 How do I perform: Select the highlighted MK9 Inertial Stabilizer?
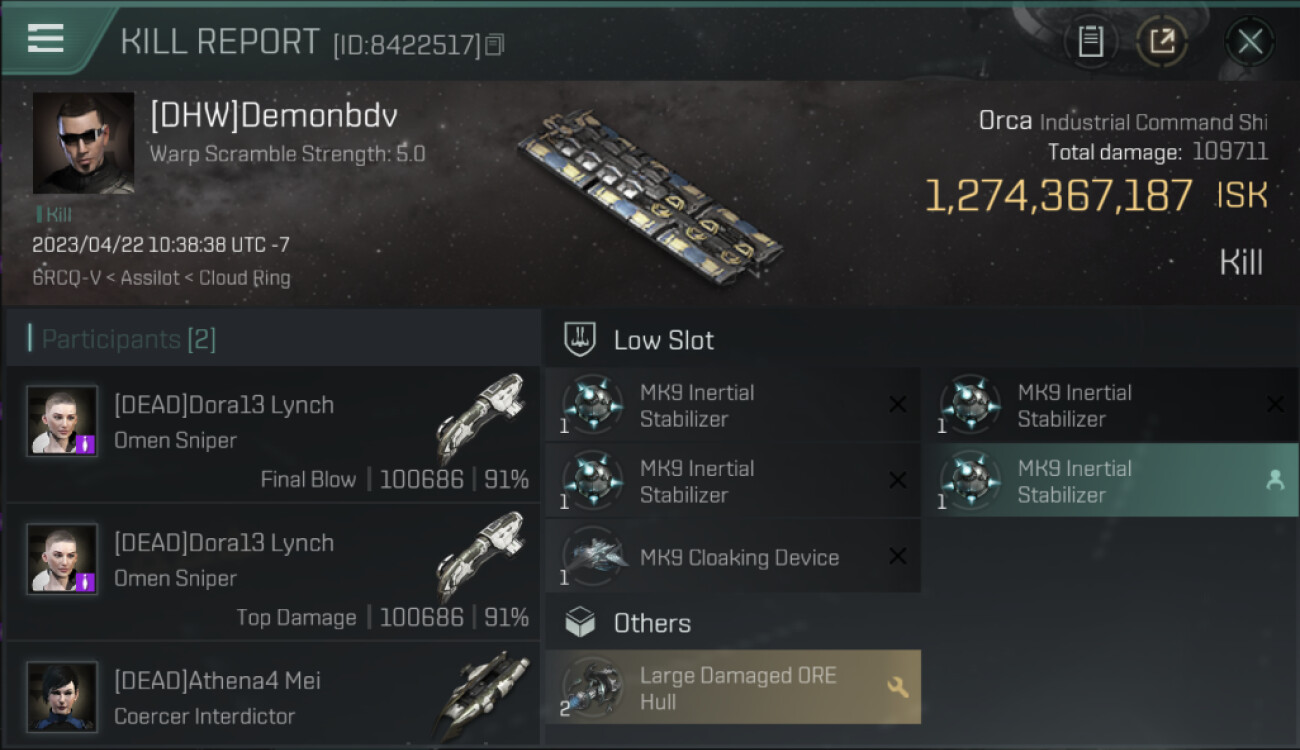pyautogui.click(x=1110, y=481)
